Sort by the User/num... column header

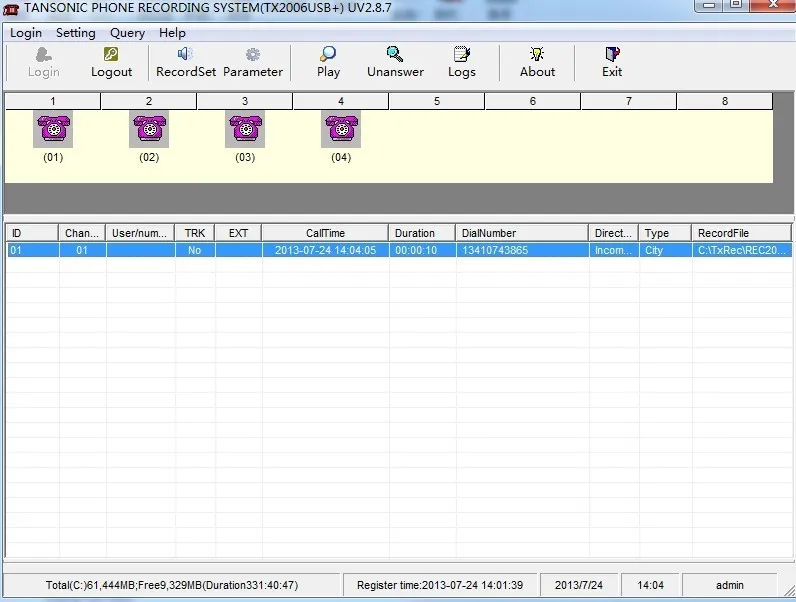pyautogui.click(x=140, y=233)
